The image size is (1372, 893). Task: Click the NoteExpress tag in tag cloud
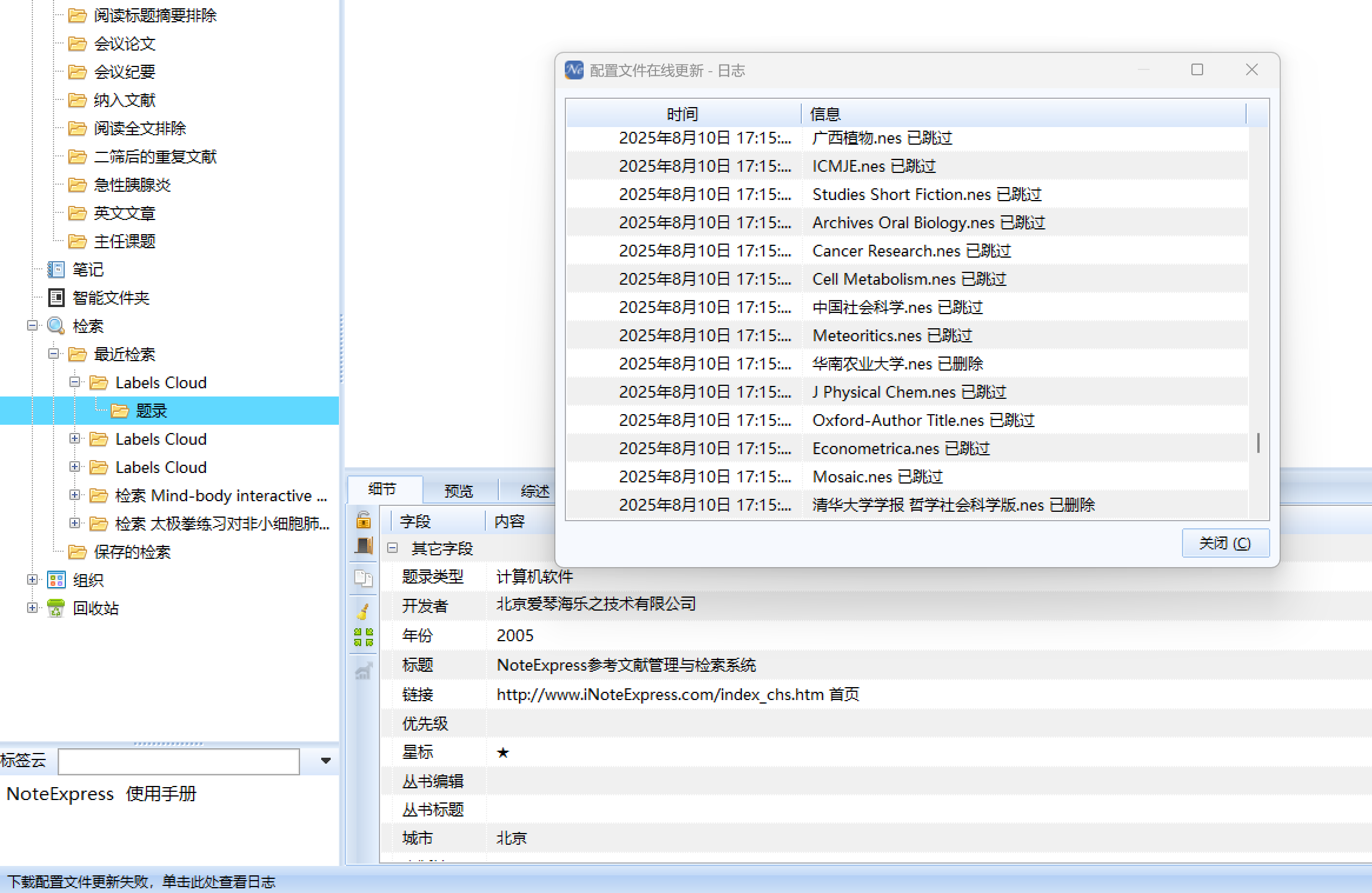(60, 794)
